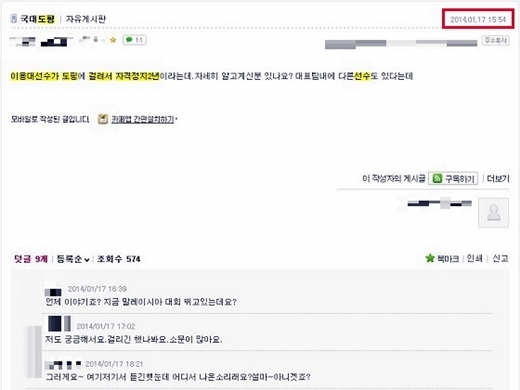Click second commenter's dark avatar icon
520x390 pixels.
(x=55, y=323)
